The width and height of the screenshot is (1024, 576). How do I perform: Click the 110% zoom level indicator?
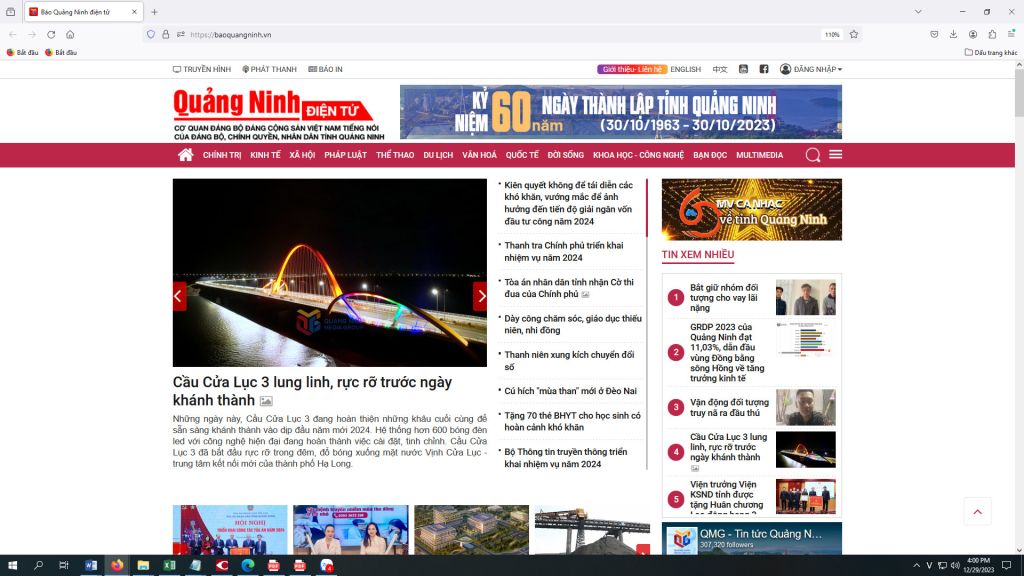831,35
